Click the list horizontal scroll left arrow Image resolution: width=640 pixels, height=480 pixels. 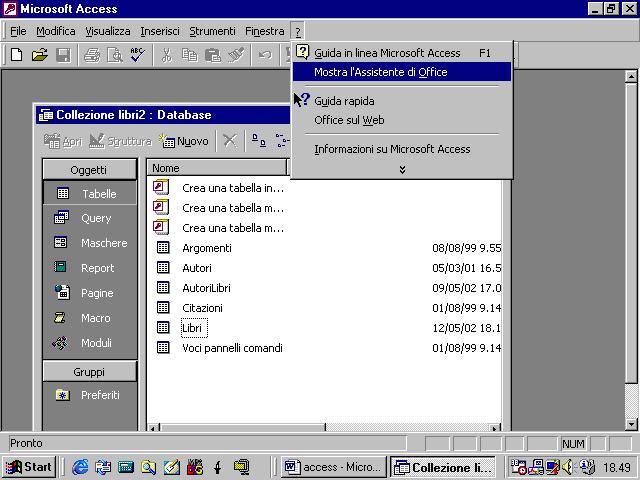tap(153, 428)
